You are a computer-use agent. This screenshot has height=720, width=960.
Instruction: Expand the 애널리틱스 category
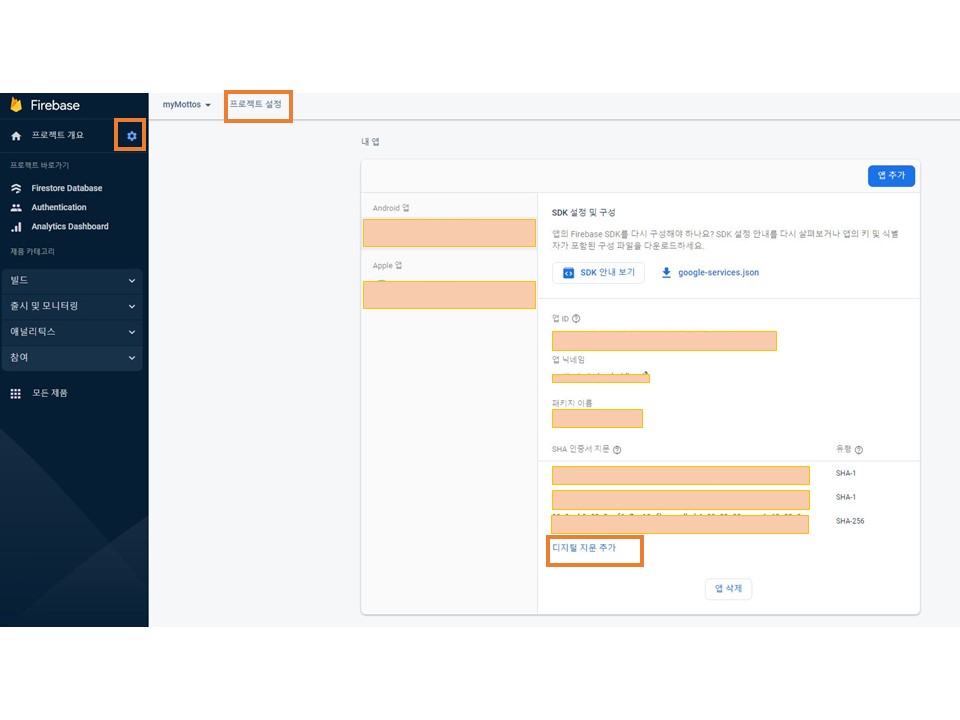72,332
